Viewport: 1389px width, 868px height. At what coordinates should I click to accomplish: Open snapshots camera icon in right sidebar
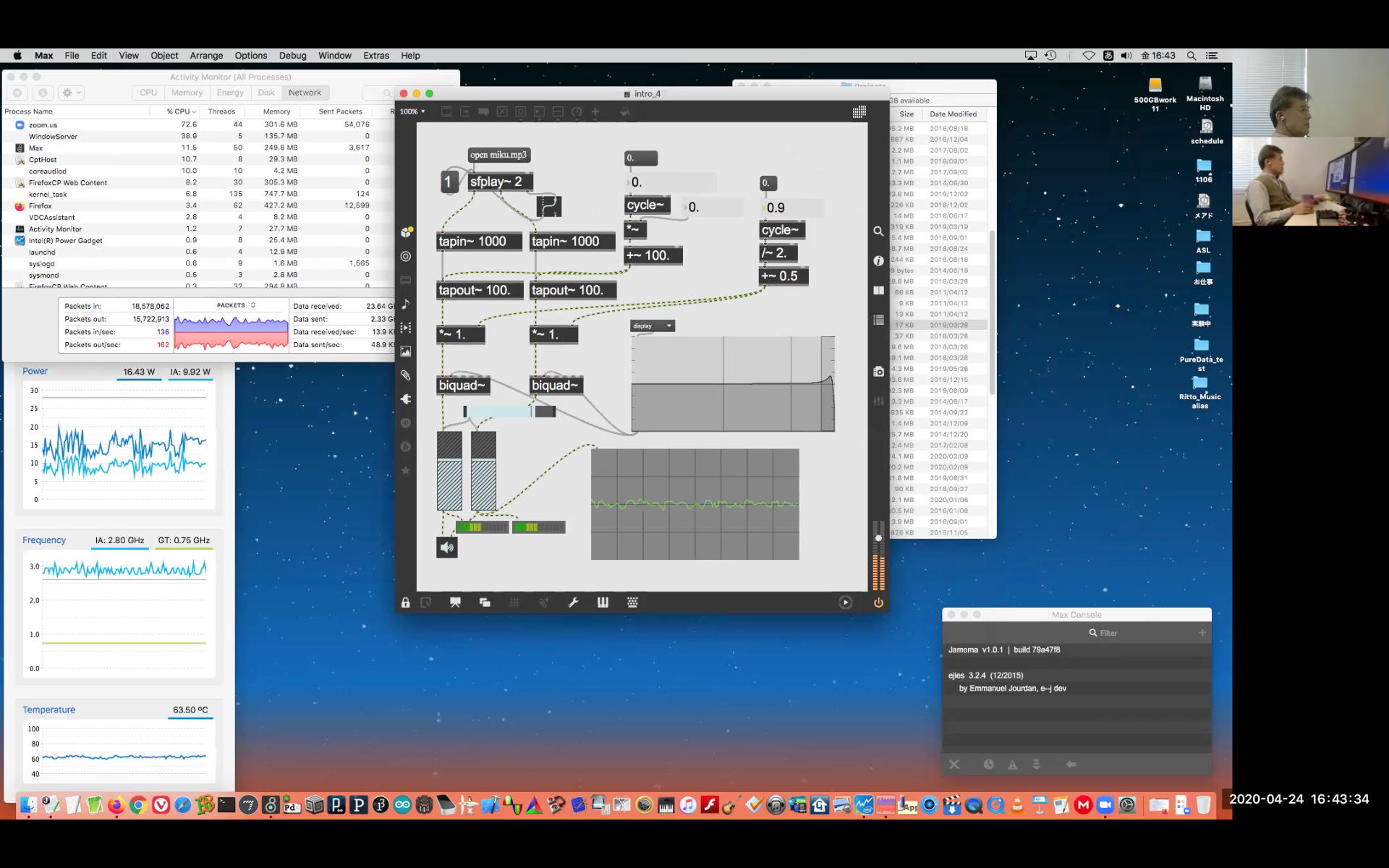878,371
